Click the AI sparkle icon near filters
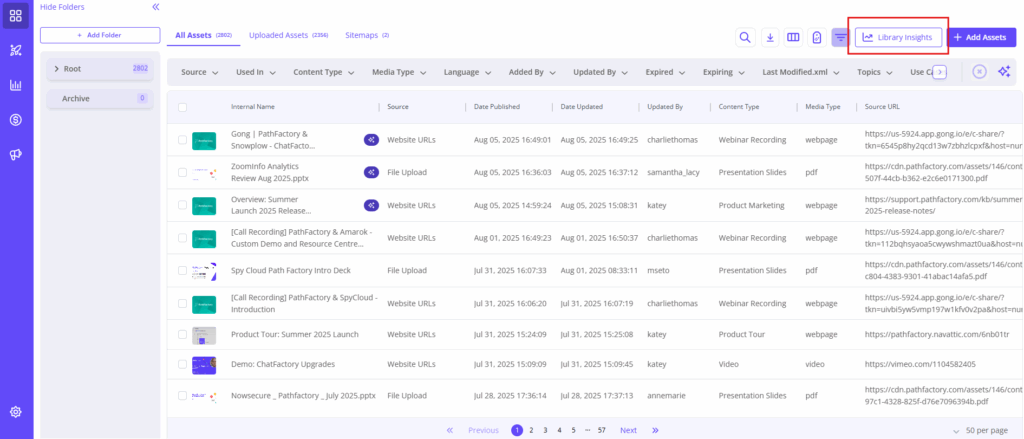1024x439 pixels. click(x=1004, y=72)
